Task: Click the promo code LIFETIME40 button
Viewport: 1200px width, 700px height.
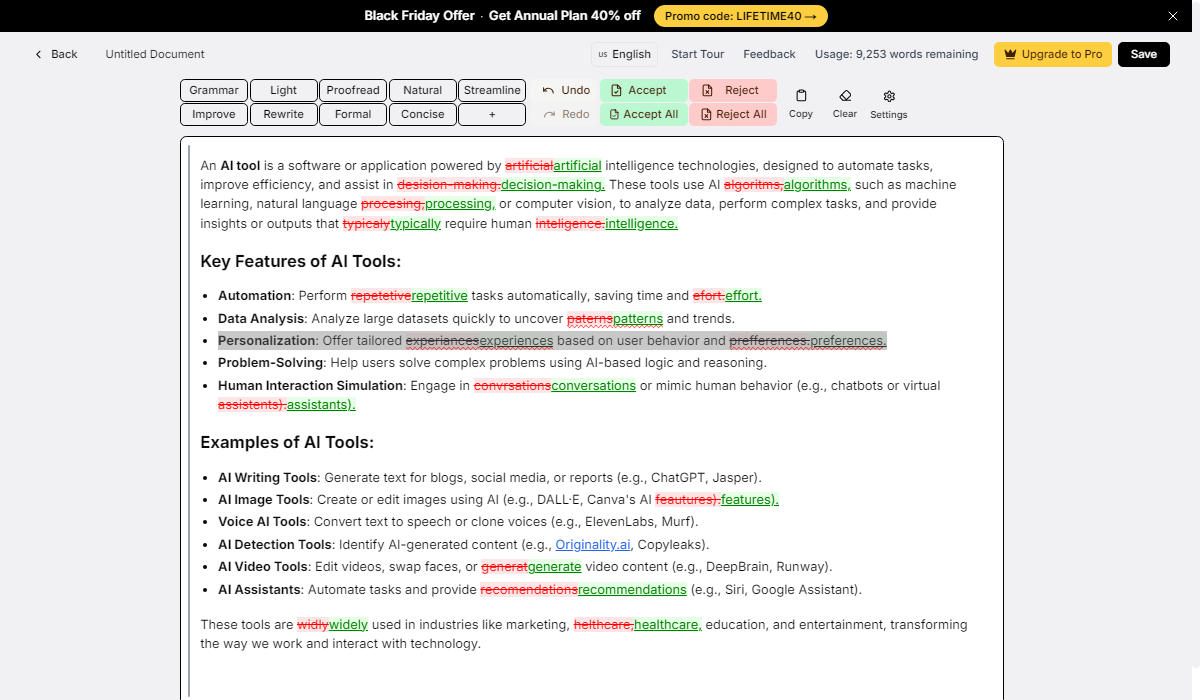Action: click(740, 16)
